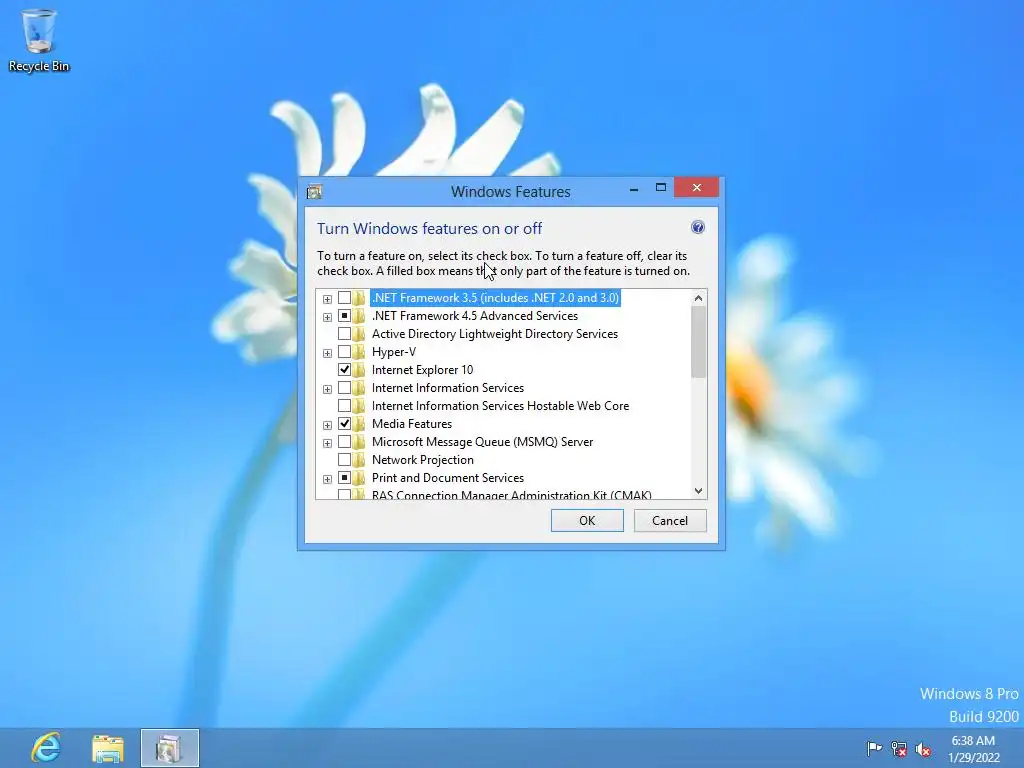The width and height of the screenshot is (1024, 768).
Task: Uncheck the Media Features checkbox
Action: click(344, 424)
